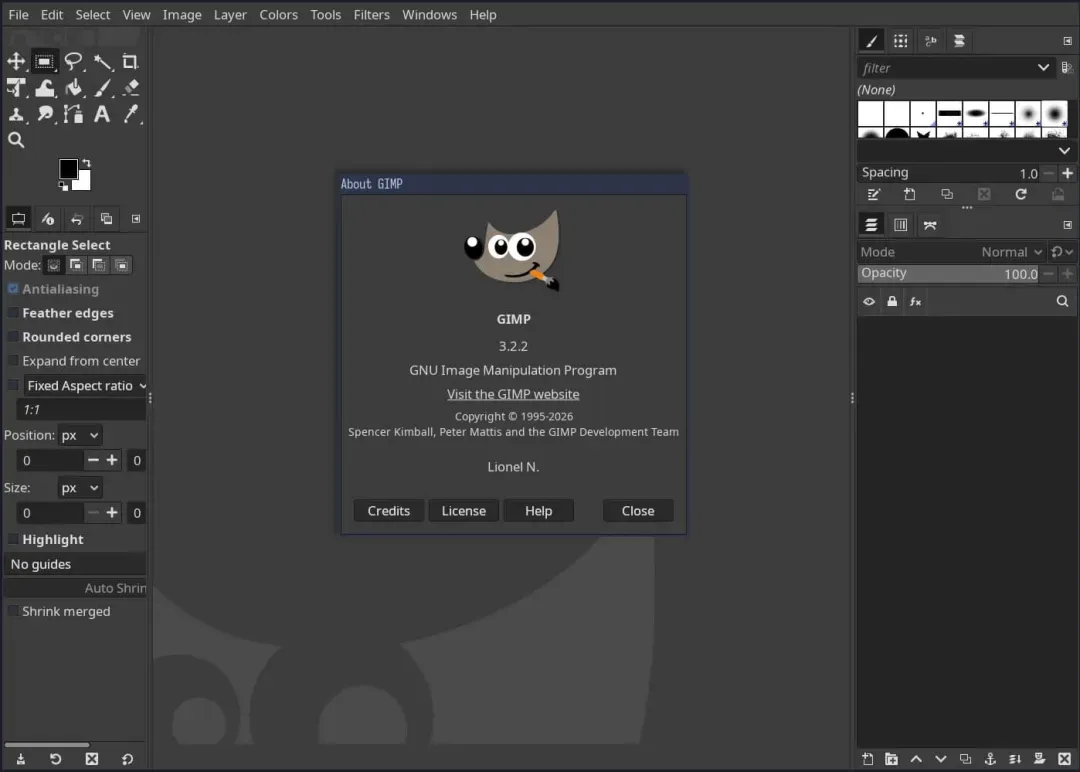Open layer Mode Normal dropdown
1080x772 pixels.
point(1012,252)
